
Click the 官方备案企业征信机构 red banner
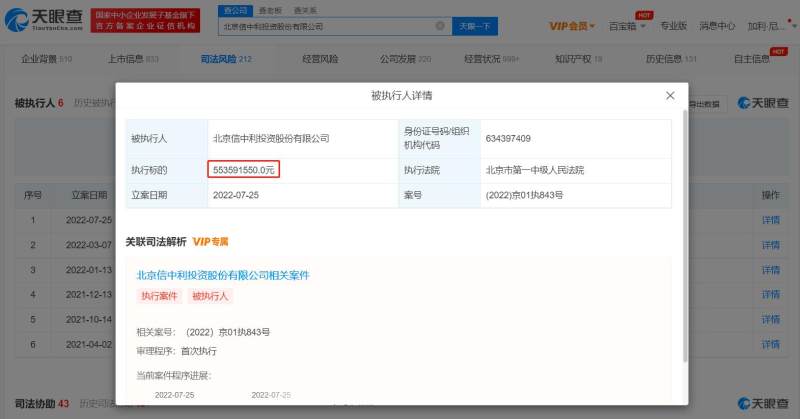[145, 20]
